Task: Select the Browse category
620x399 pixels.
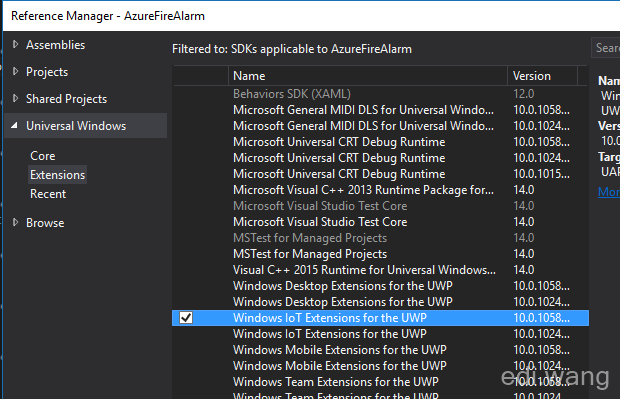Action: coord(45,223)
